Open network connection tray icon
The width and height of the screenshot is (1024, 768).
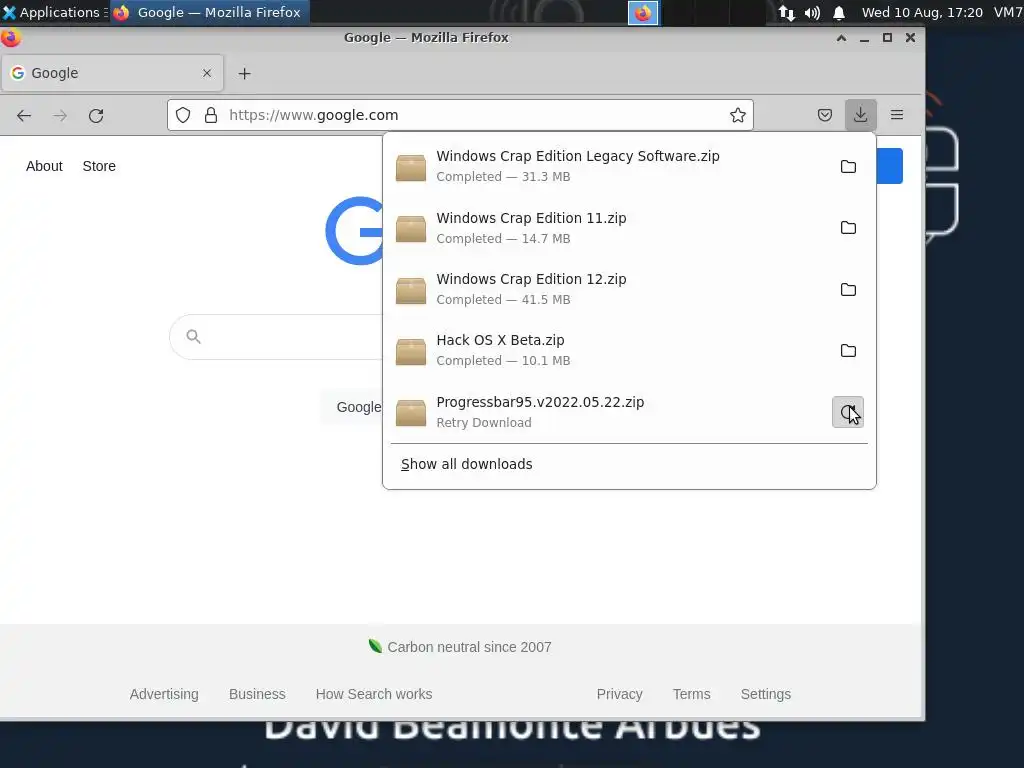(x=787, y=13)
